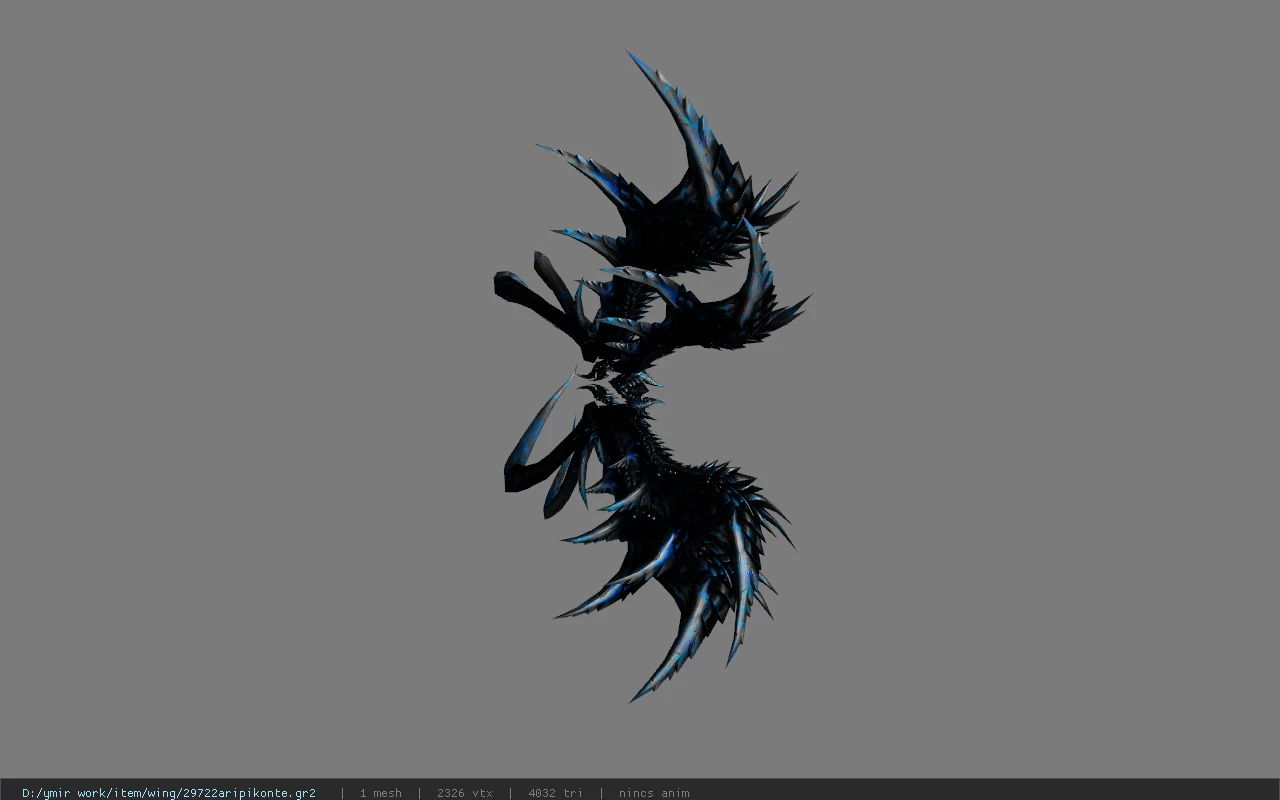Click the '2326 vtx' vertex count

click(465, 793)
